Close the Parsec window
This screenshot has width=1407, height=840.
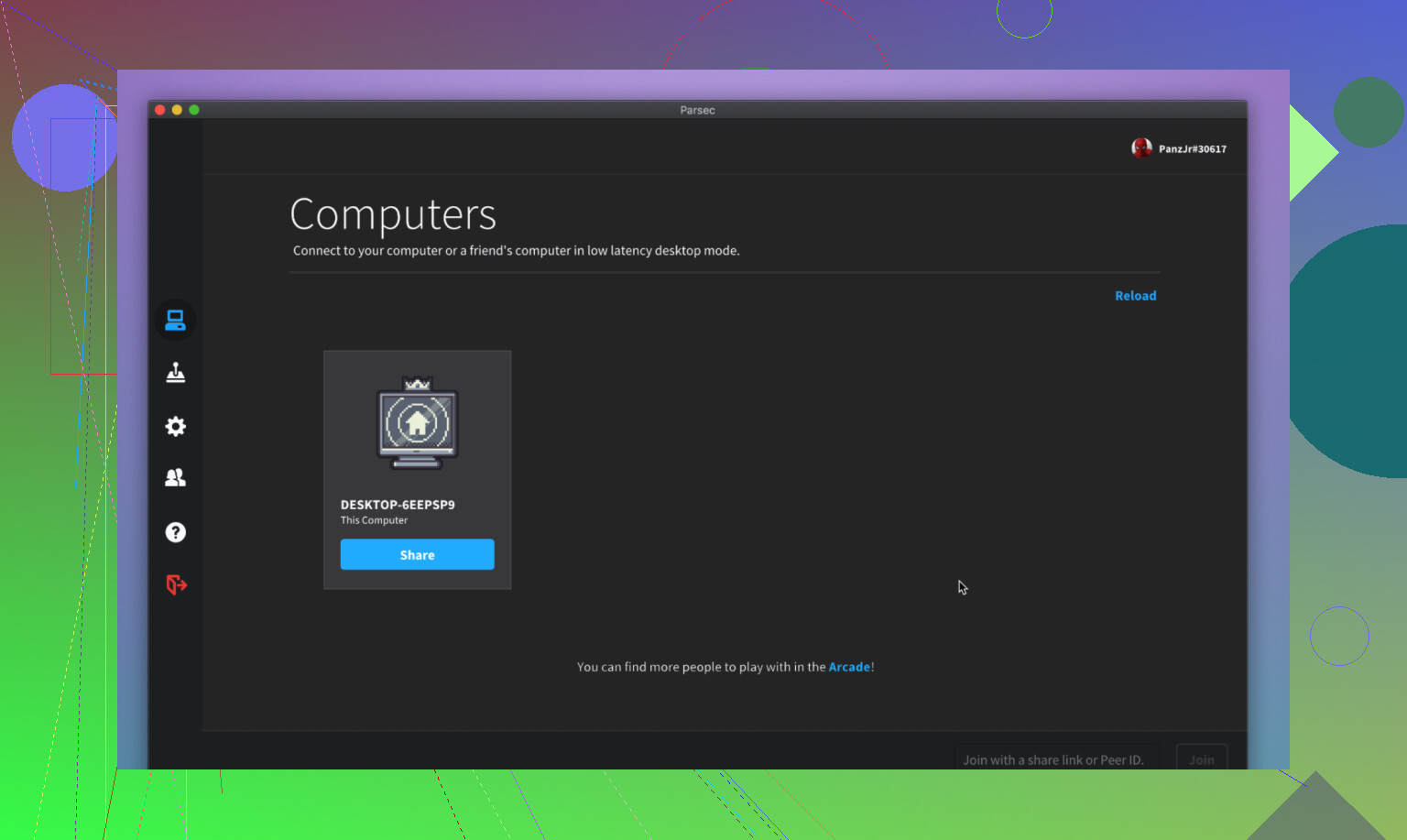click(x=160, y=110)
